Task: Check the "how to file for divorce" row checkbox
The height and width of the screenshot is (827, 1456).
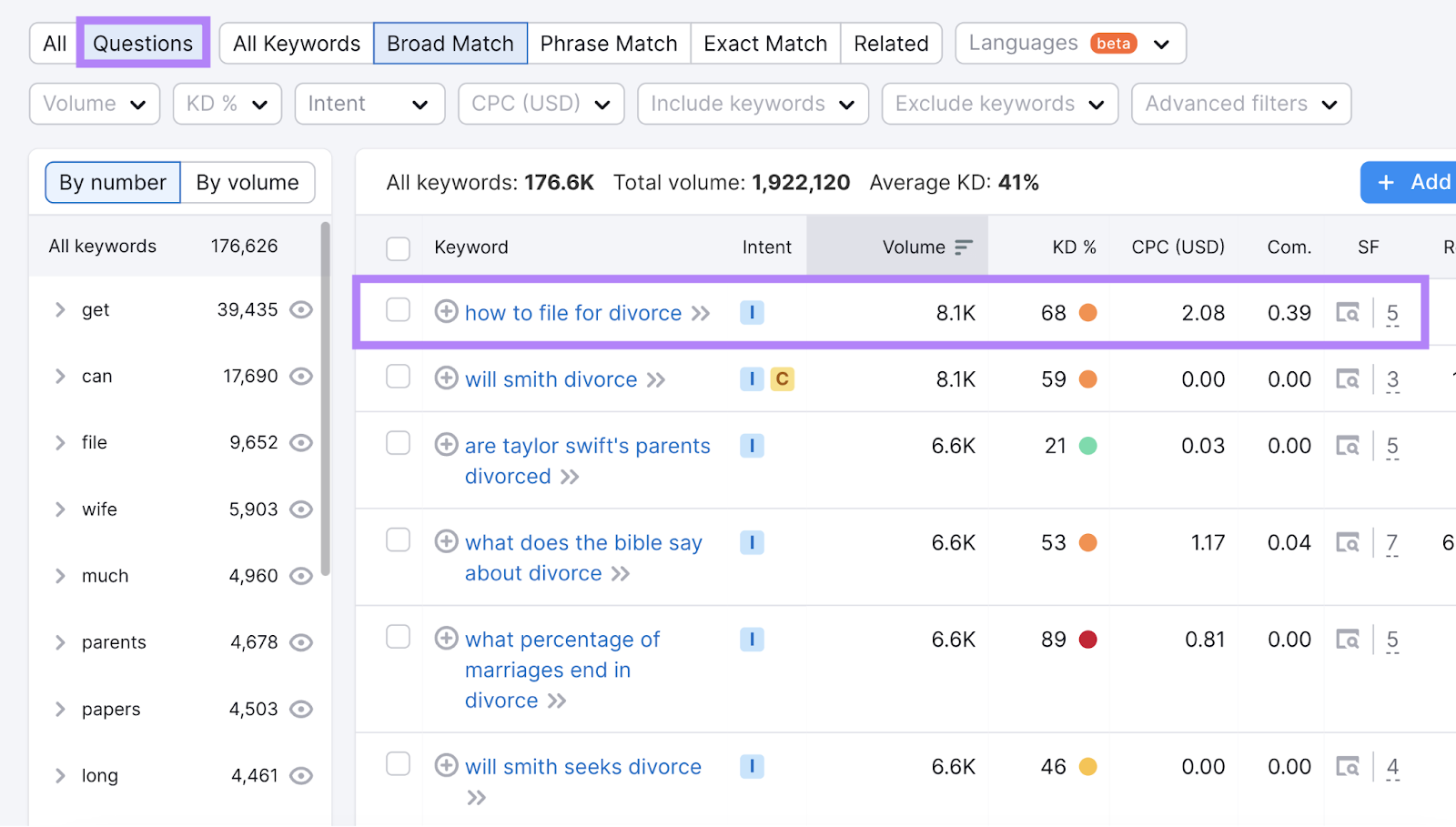Action: pos(398,310)
